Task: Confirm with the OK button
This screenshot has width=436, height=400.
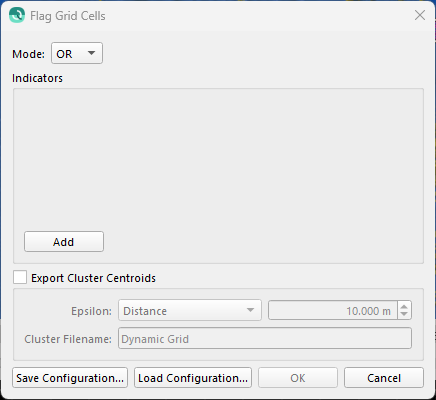Action: click(x=298, y=378)
